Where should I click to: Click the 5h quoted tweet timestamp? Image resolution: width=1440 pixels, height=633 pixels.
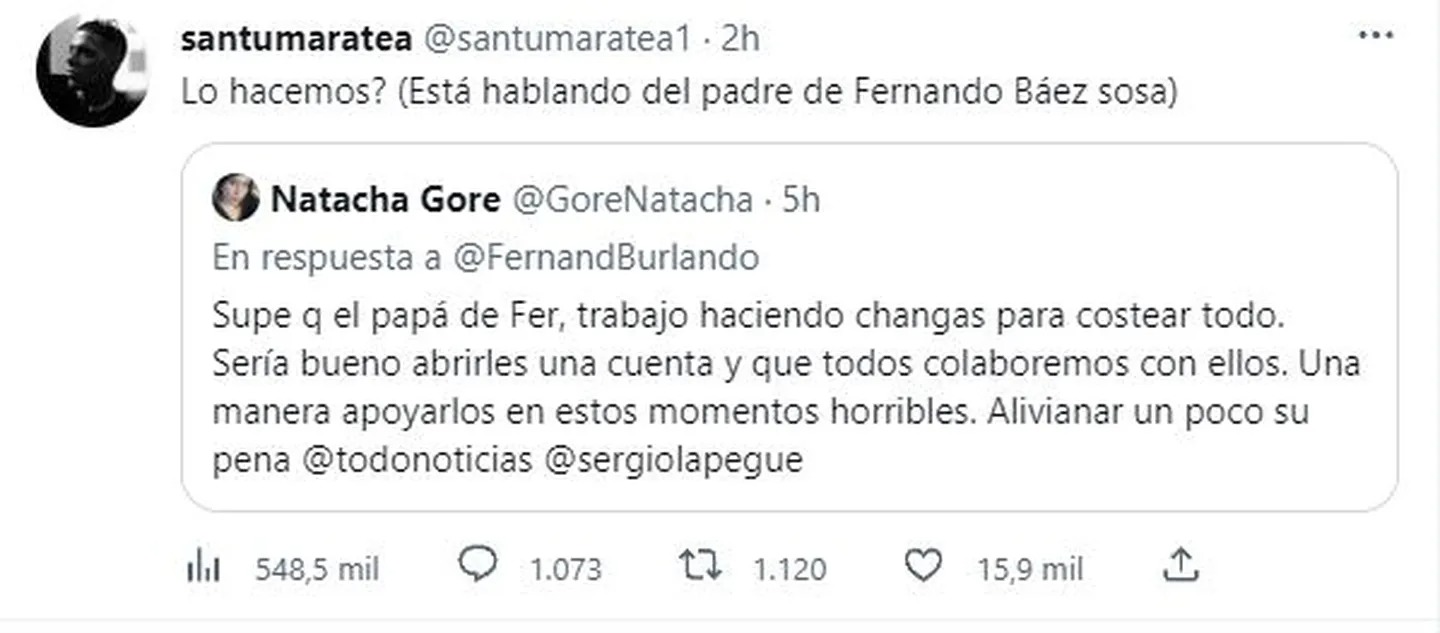801,200
